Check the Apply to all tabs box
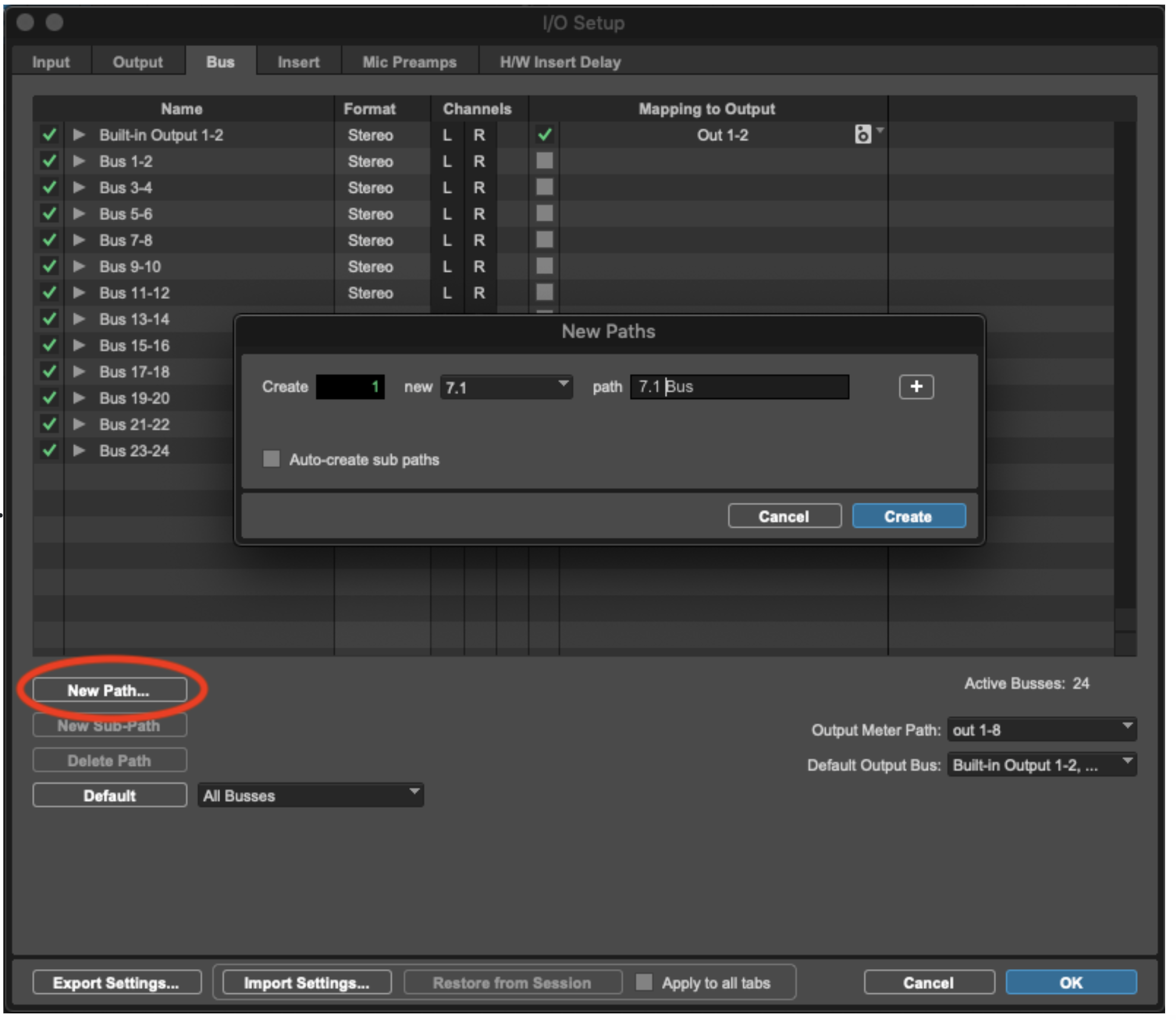1176x1020 pixels. click(644, 982)
